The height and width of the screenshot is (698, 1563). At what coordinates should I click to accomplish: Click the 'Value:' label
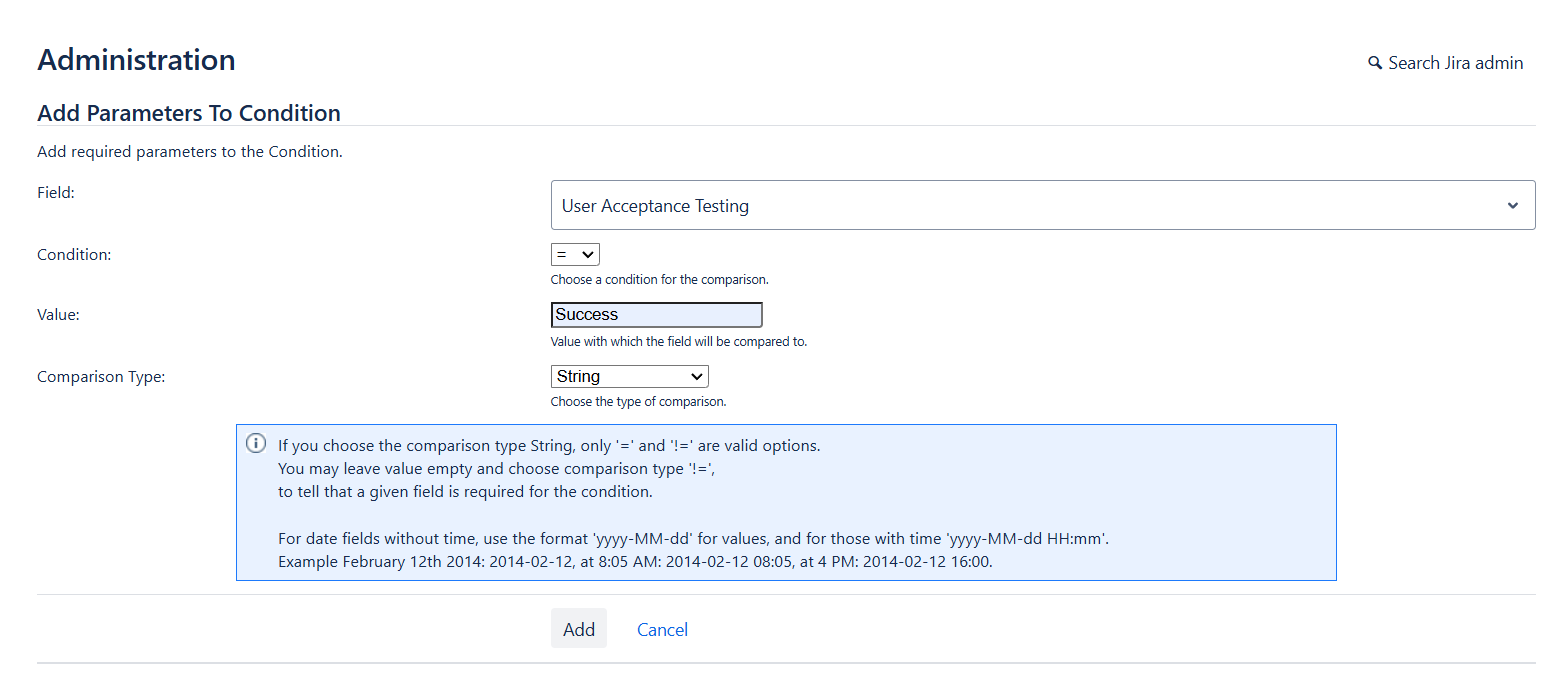click(x=58, y=314)
